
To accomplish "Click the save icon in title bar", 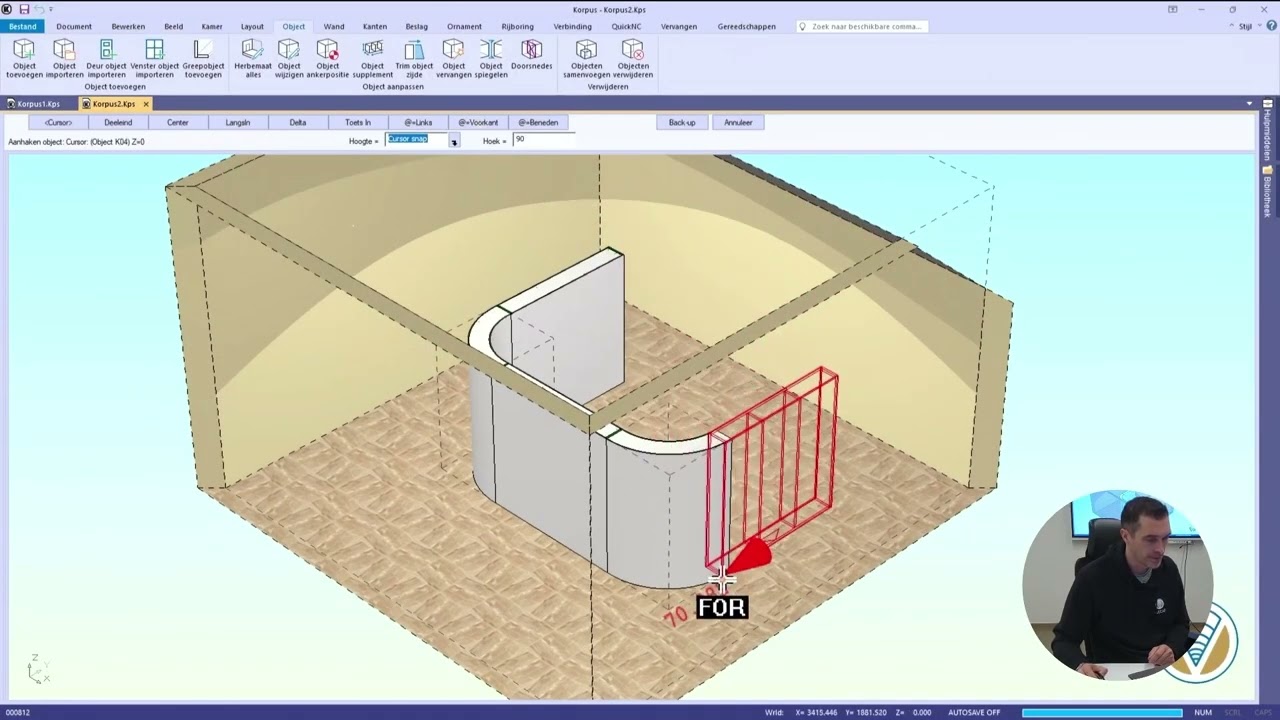I will tap(24, 9).
